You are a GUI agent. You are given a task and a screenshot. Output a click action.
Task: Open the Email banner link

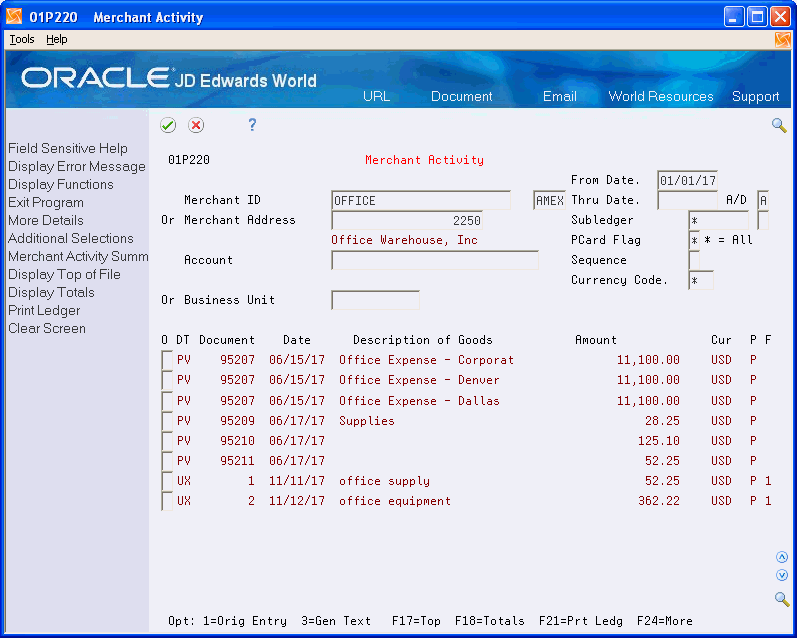(560, 97)
